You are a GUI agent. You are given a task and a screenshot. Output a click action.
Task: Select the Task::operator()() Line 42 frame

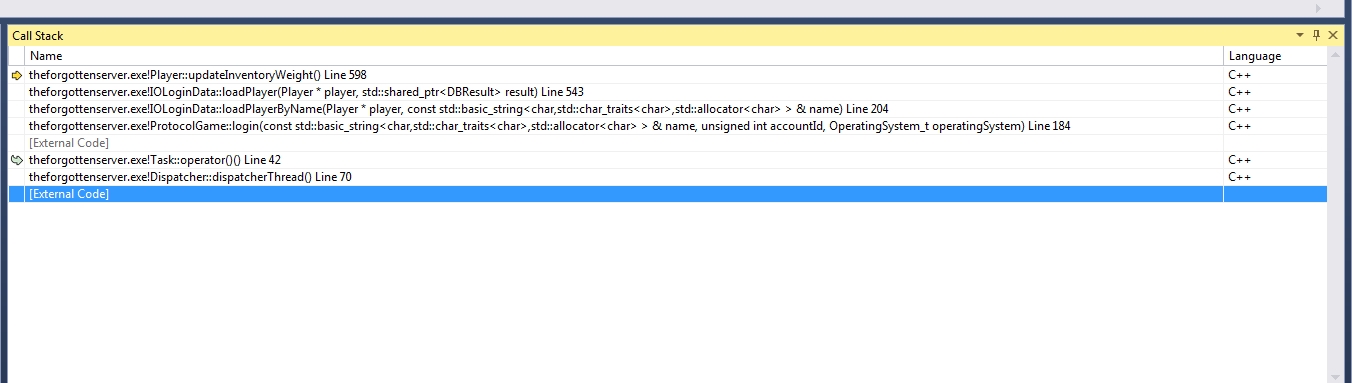coord(668,160)
